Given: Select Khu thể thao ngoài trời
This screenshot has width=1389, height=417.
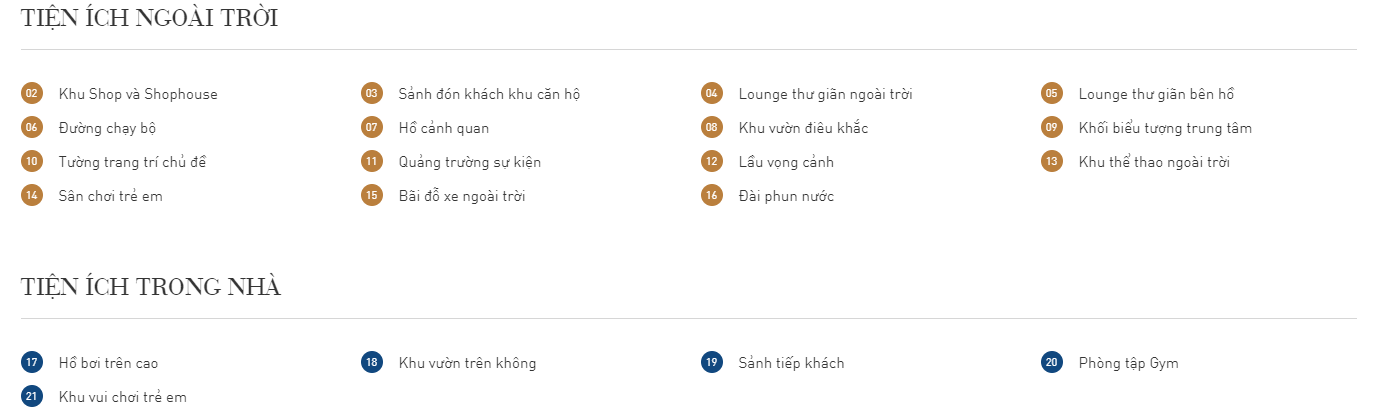Looking at the screenshot, I should coord(1154,162).
